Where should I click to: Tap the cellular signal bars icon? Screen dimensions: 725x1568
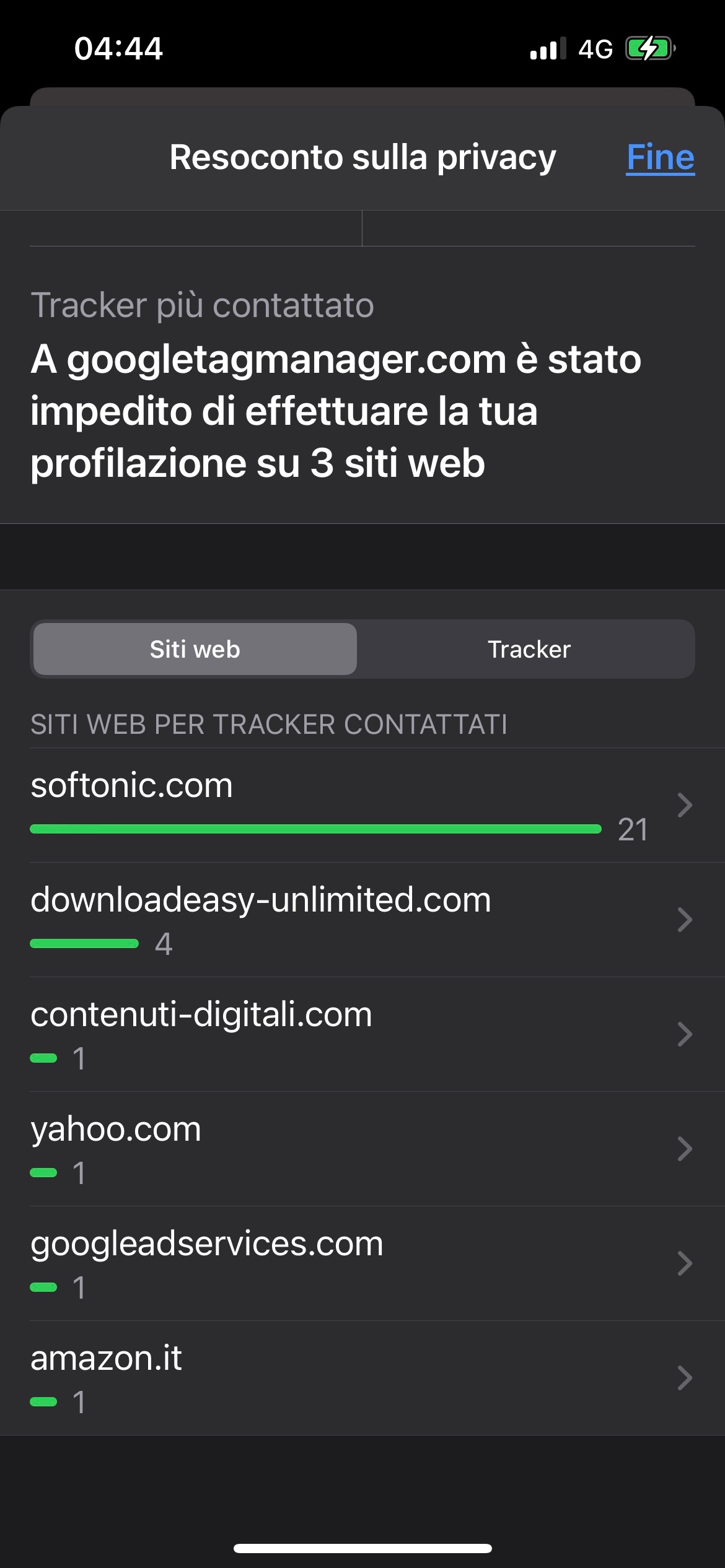click(x=547, y=48)
